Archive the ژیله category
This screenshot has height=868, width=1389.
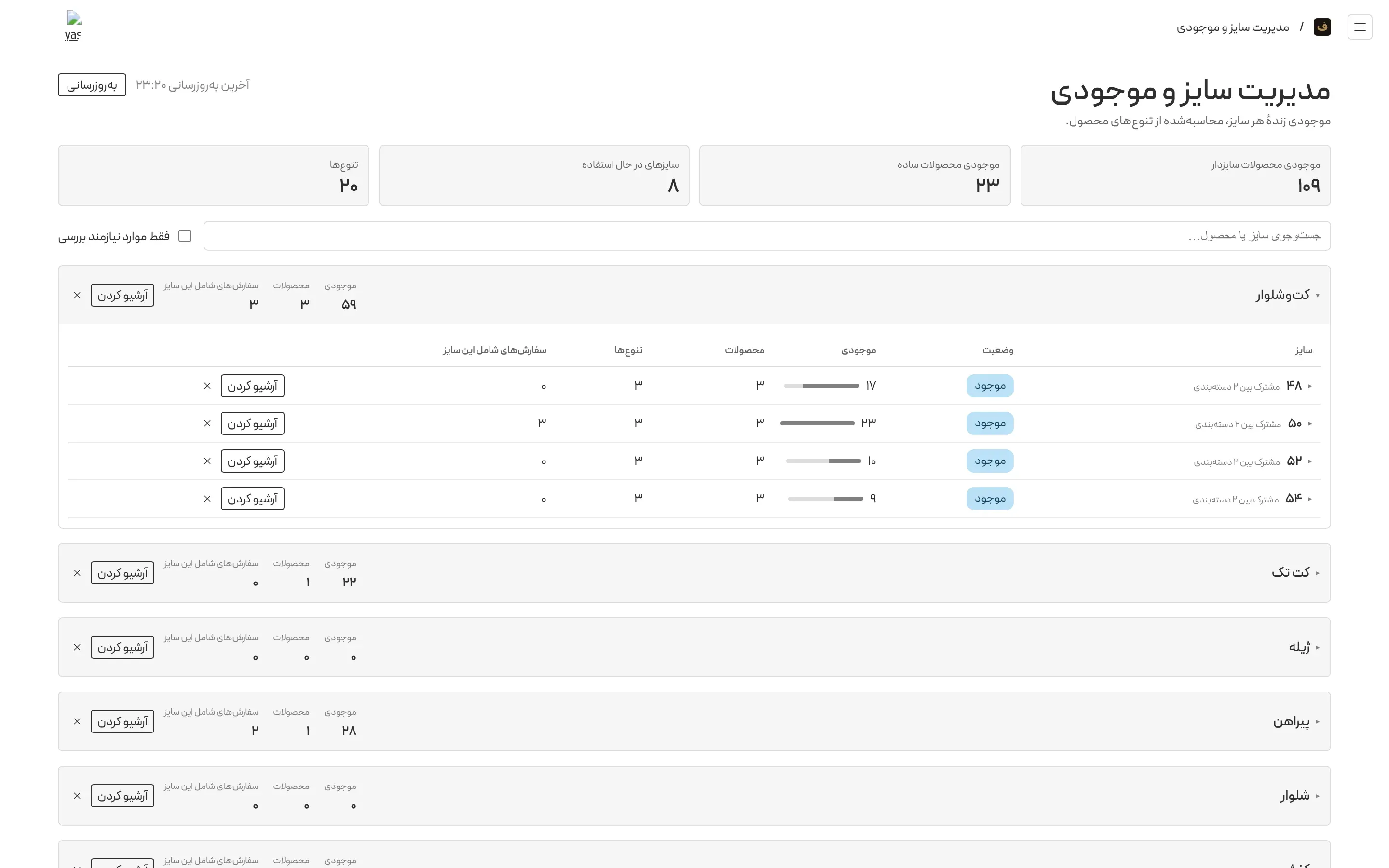(122, 647)
